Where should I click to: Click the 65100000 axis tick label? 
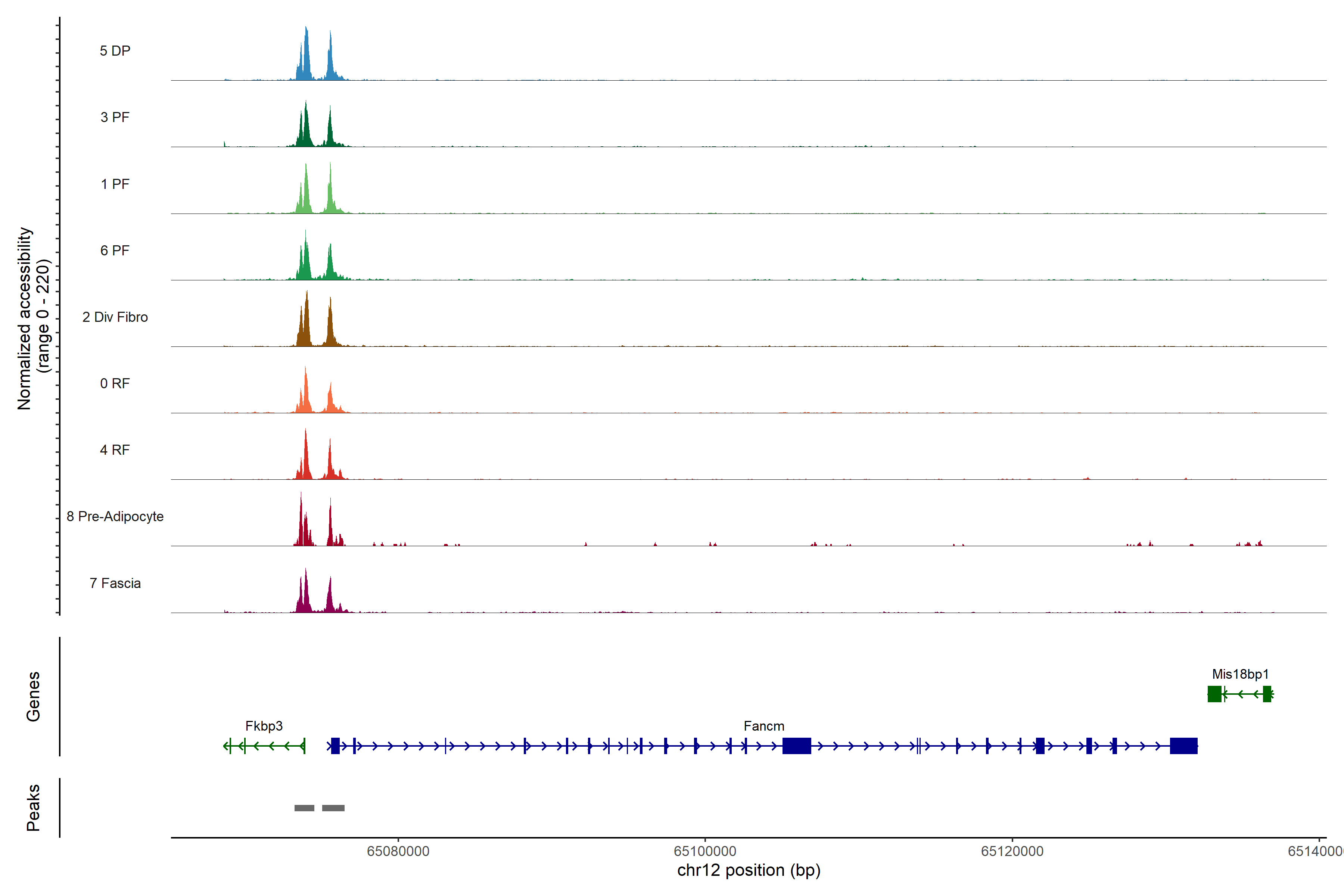[704, 851]
